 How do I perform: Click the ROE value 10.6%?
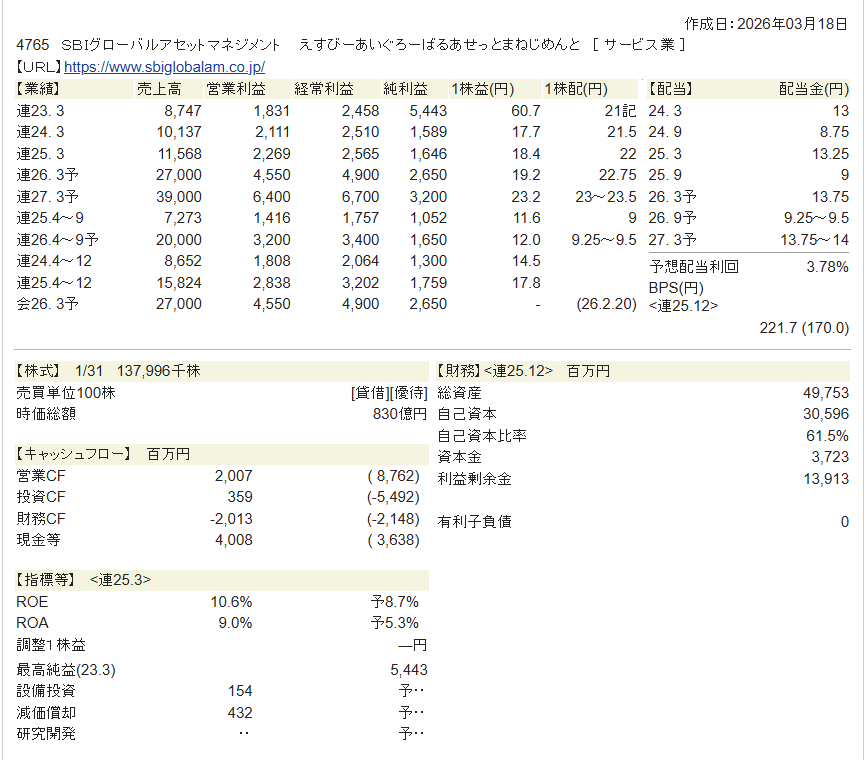tap(231, 602)
